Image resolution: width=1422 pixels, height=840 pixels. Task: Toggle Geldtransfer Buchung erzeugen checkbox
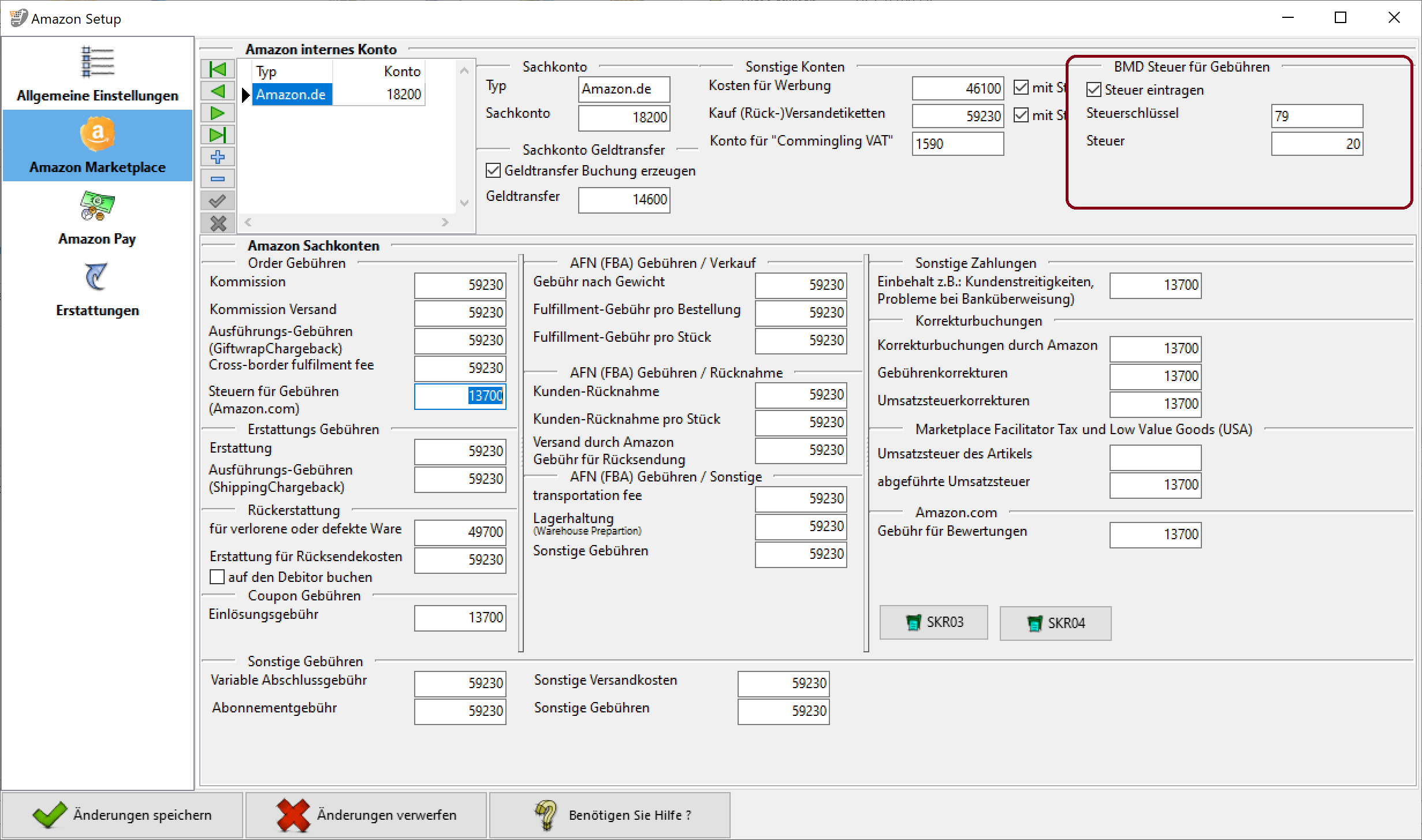point(493,171)
